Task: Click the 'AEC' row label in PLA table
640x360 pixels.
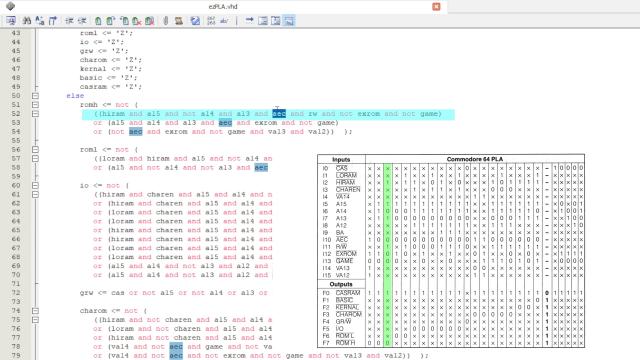Action: 342,240
